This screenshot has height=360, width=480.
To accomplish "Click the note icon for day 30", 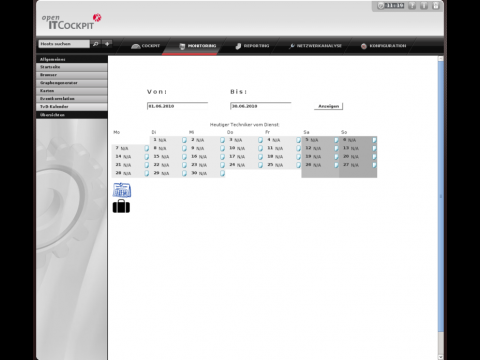I will point(222,173).
